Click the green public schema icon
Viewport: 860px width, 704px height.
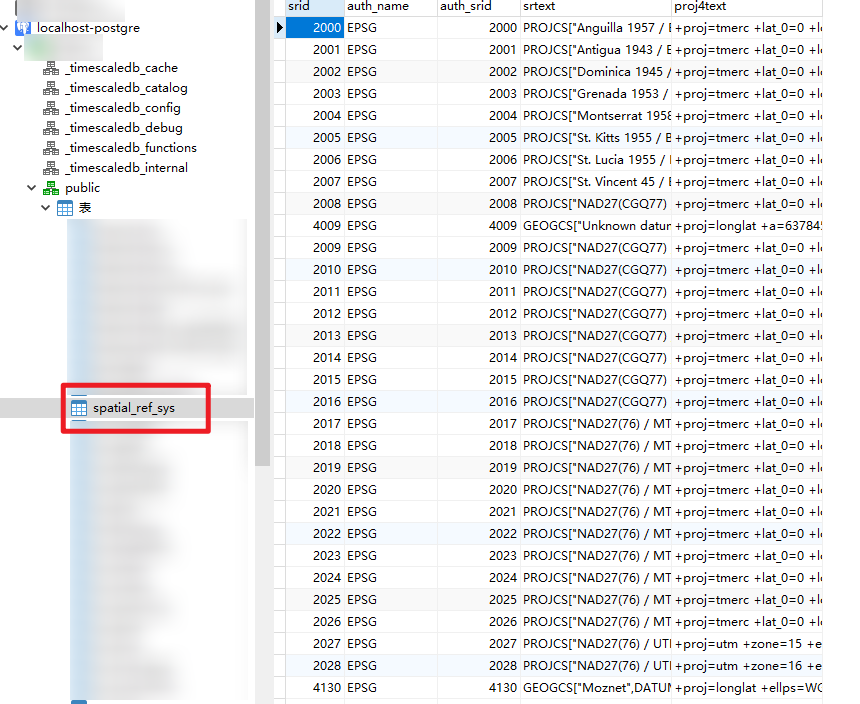[51, 188]
